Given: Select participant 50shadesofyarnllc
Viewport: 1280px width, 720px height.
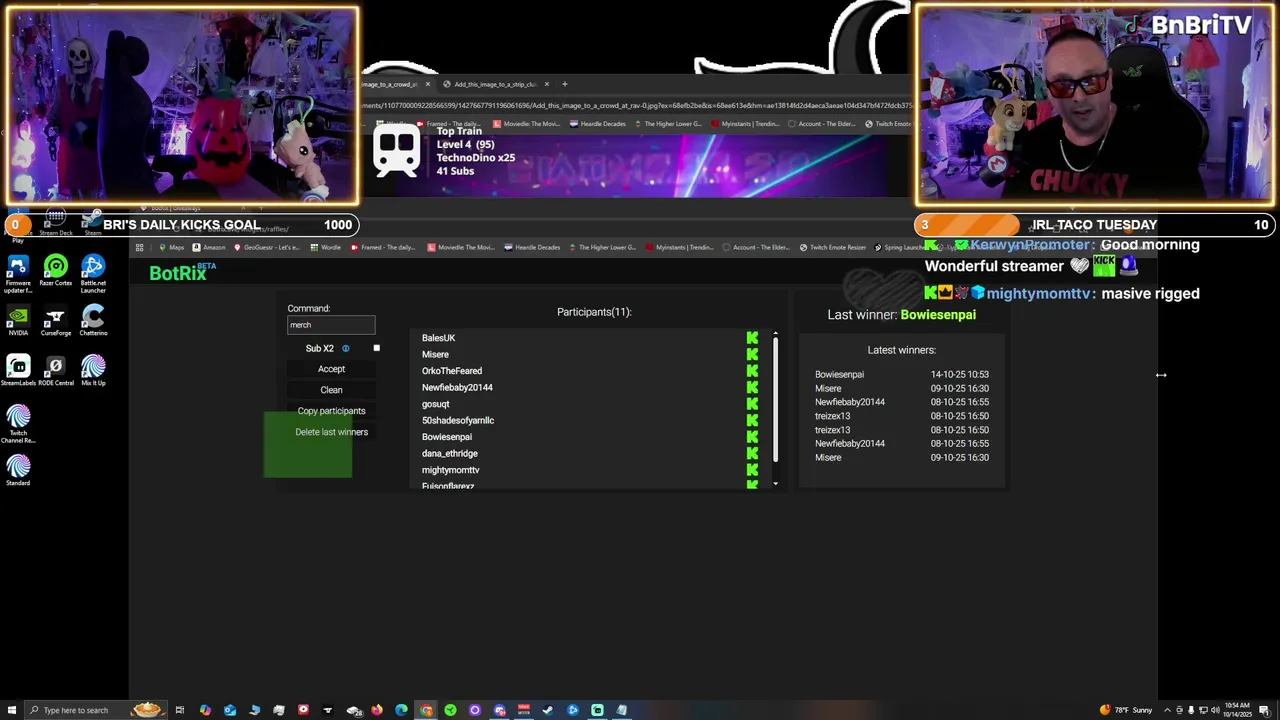Looking at the screenshot, I should pyautogui.click(x=458, y=420).
